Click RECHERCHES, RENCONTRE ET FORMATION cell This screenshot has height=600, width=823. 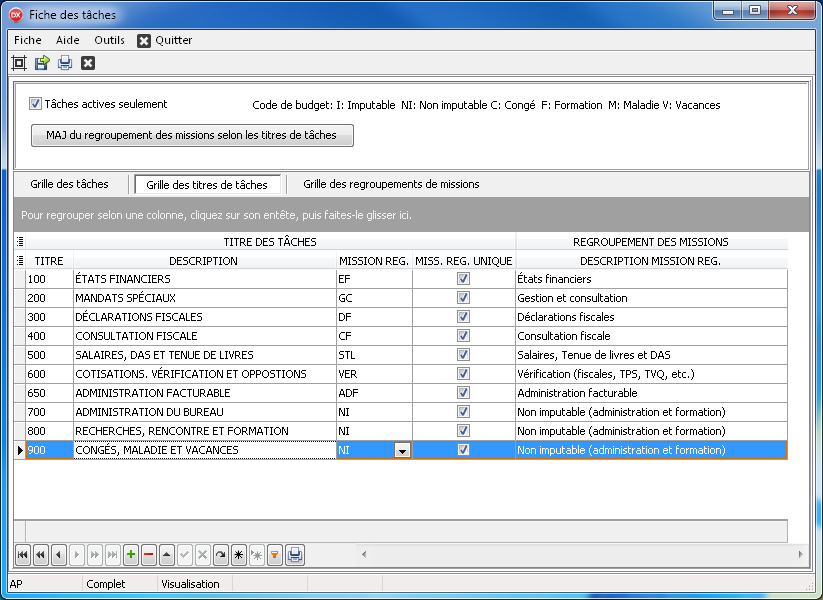point(205,431)
